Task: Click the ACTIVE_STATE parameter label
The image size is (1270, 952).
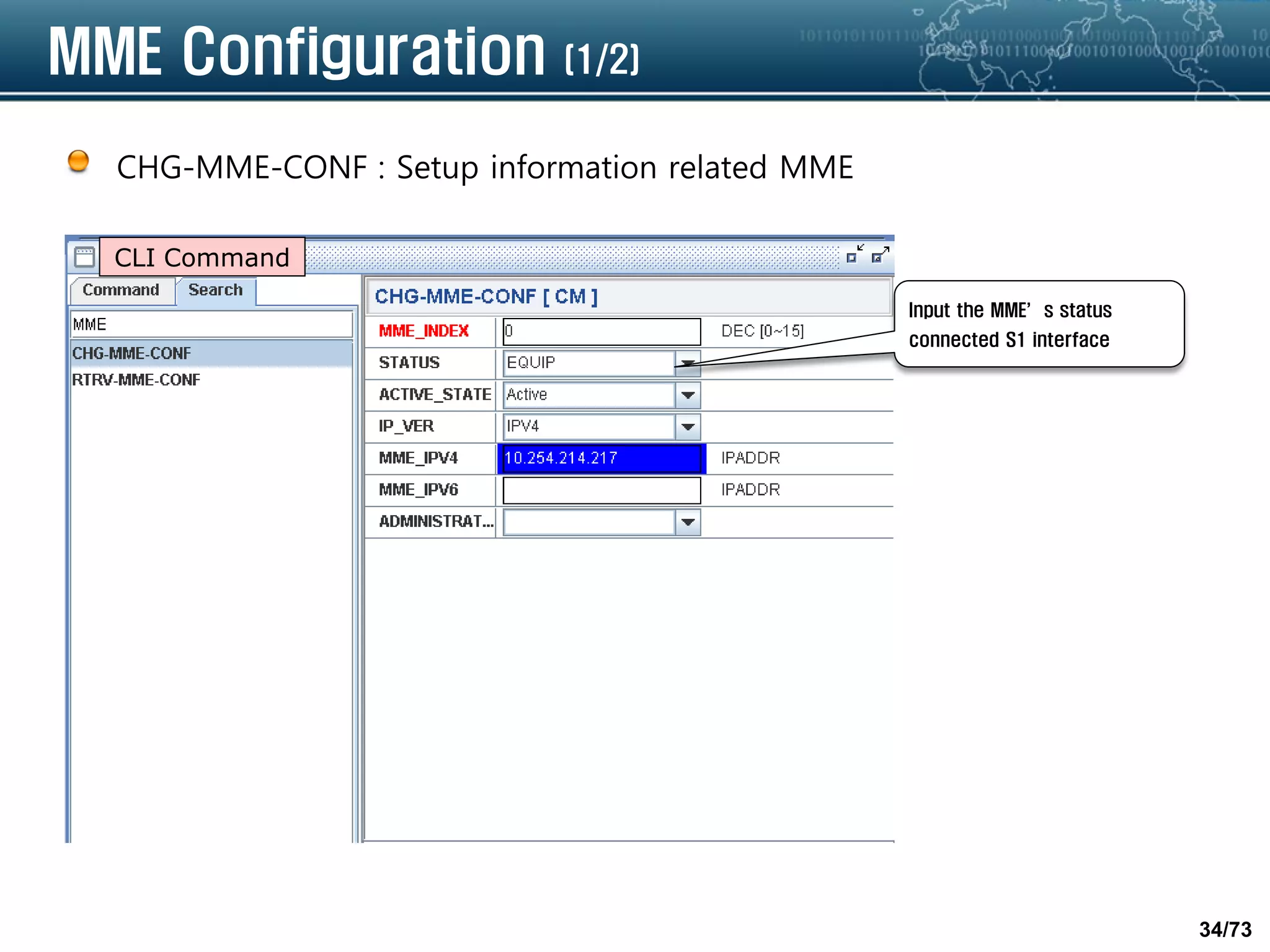Action: [x=435, y=395]
